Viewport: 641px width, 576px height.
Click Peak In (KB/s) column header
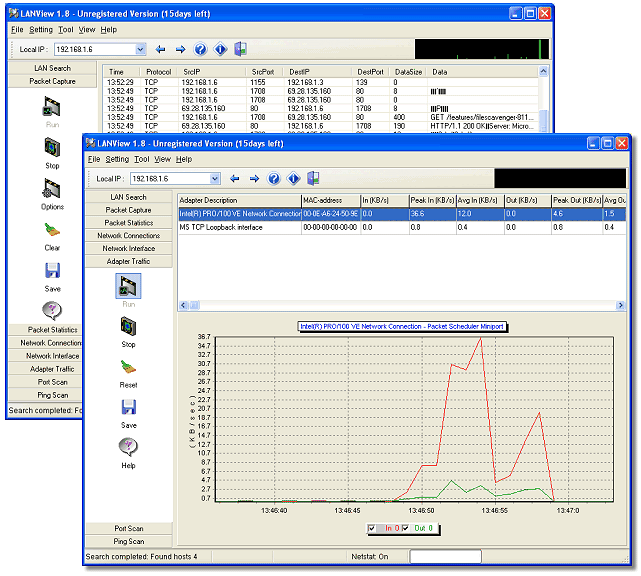click(x=433, y=200)
